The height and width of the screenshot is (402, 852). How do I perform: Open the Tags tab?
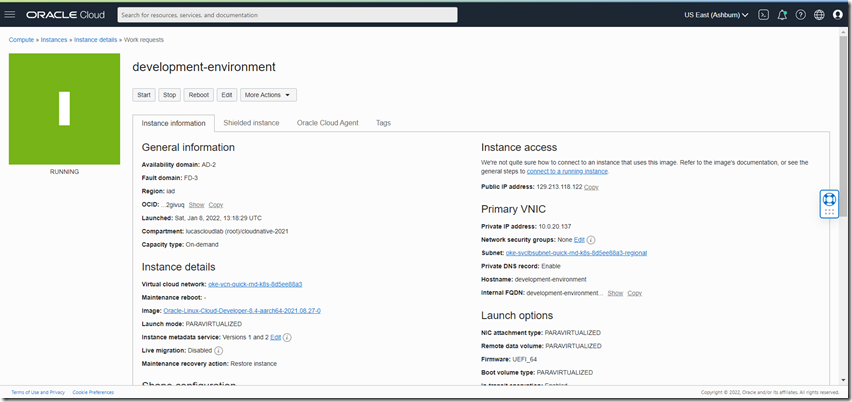tap(383, 123)
